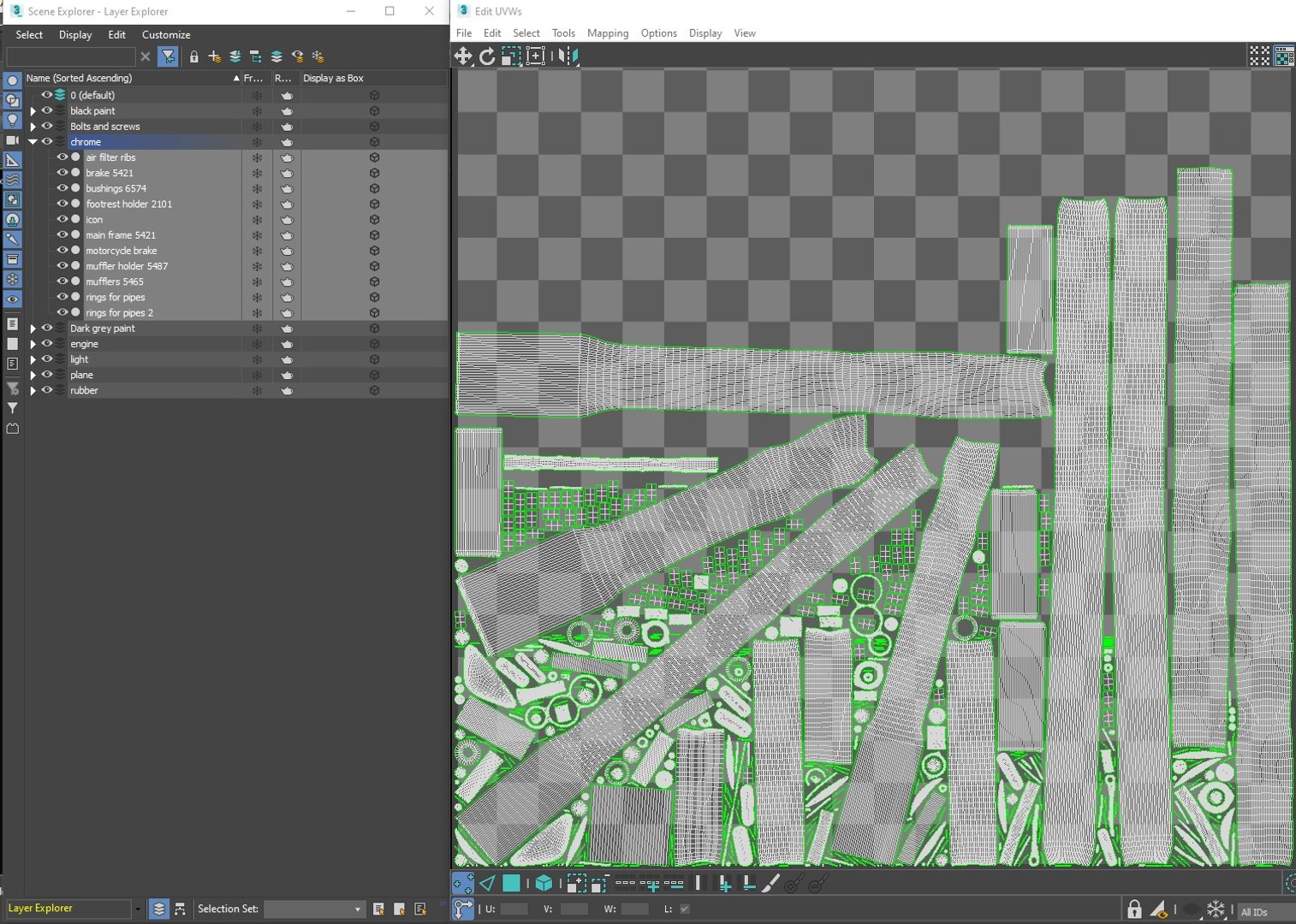Viewport: 1296px width, 924px height.
Task: Toggle the L checkbox in Edit UVWs
Action: click(x=684, y=909)
